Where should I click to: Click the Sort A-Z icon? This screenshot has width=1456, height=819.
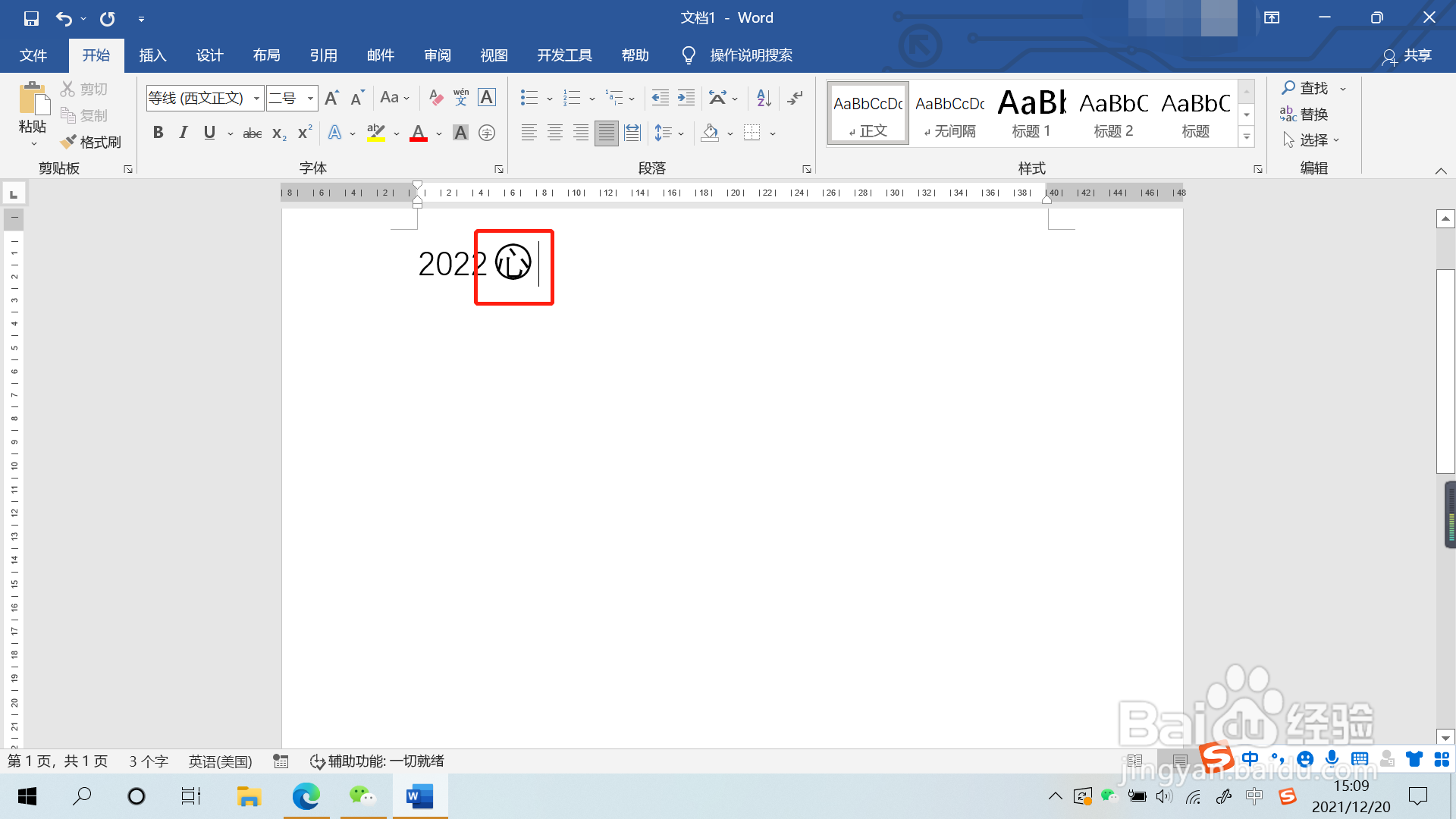coord(764,97)
